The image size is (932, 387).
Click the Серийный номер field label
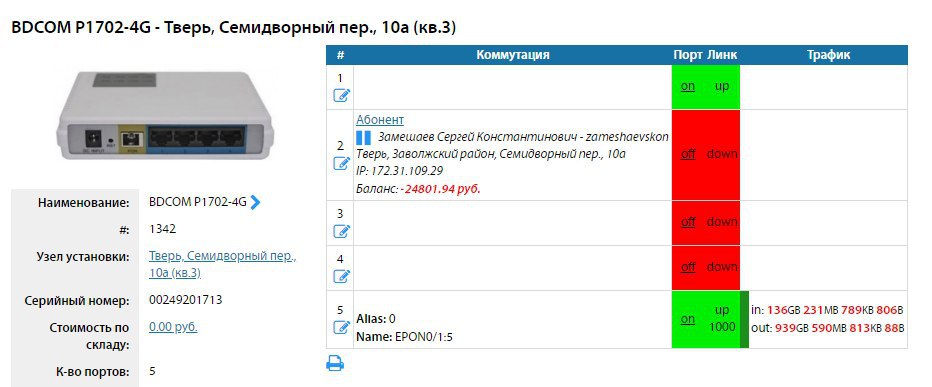(77, 301)
